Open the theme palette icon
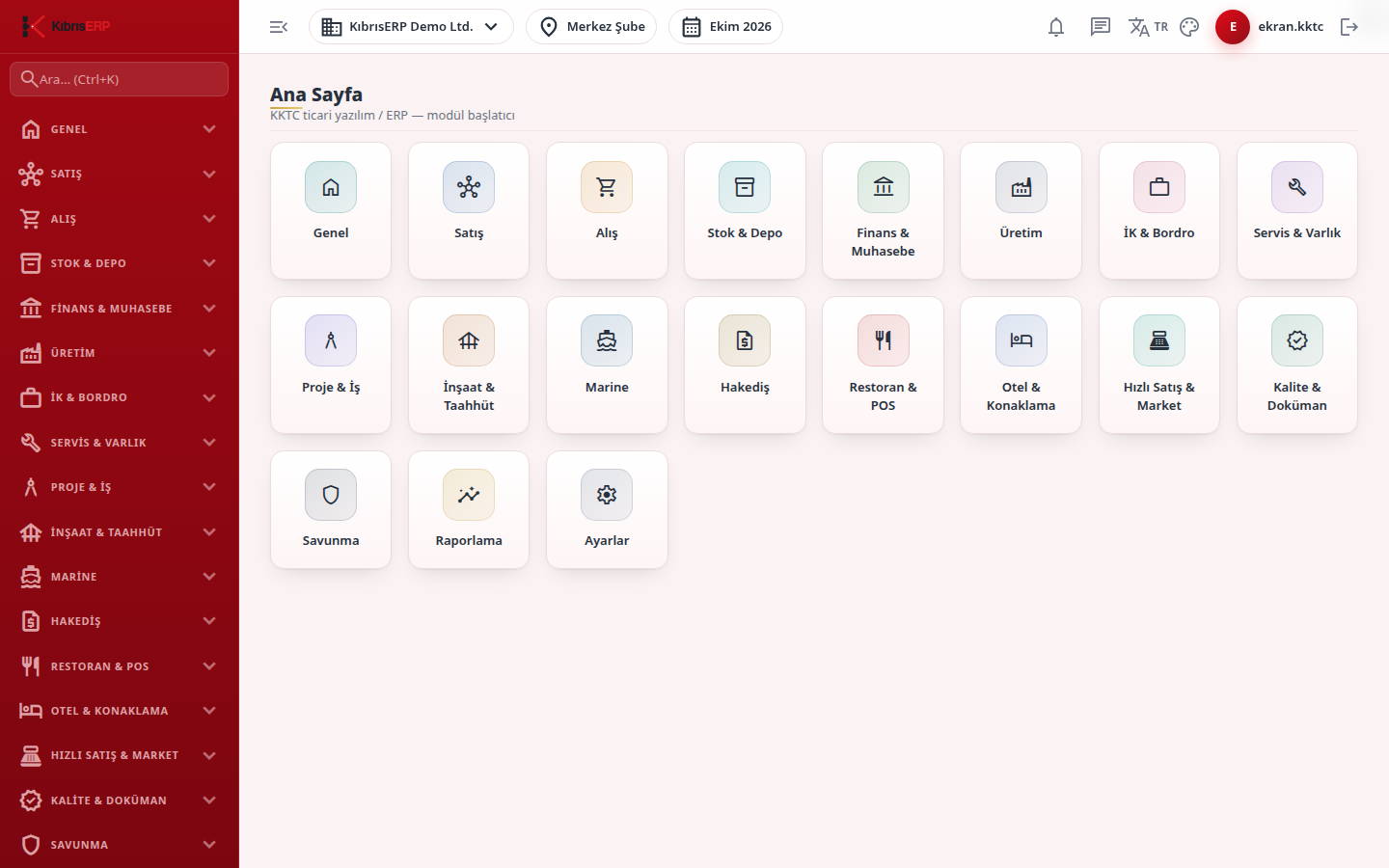Viewport: 1389px width, 868px height. (1189, 27)
